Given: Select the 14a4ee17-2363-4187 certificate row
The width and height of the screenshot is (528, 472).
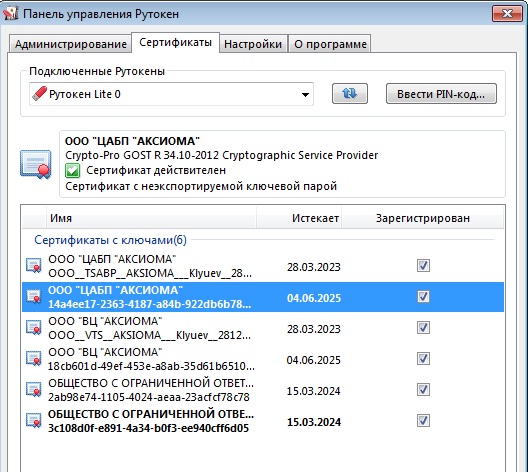Looking at the screenshot, I should pyautogui.click(x=263, y=297).
